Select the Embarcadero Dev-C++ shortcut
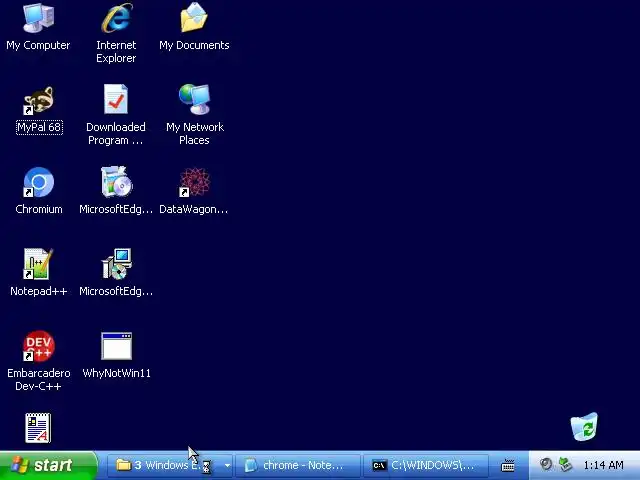640x480 pixels. coord(38,346)
